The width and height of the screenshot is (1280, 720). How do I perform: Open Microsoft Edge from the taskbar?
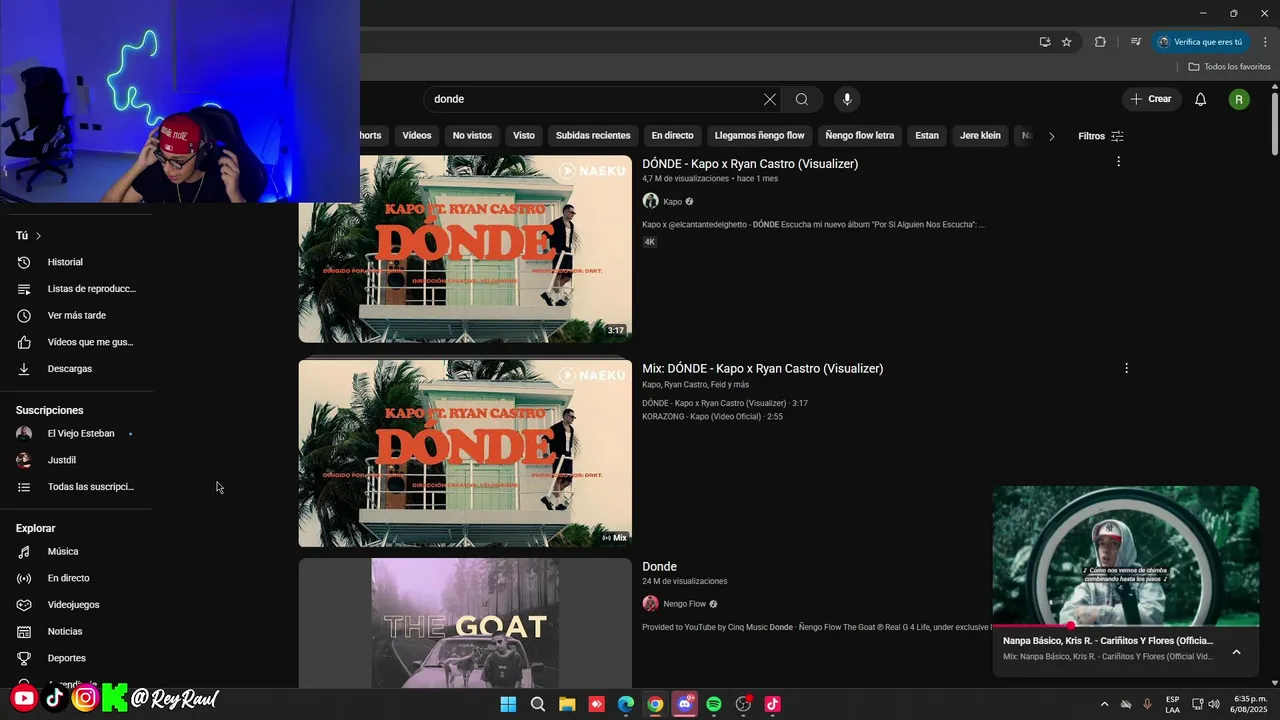(x=626, y=704)
